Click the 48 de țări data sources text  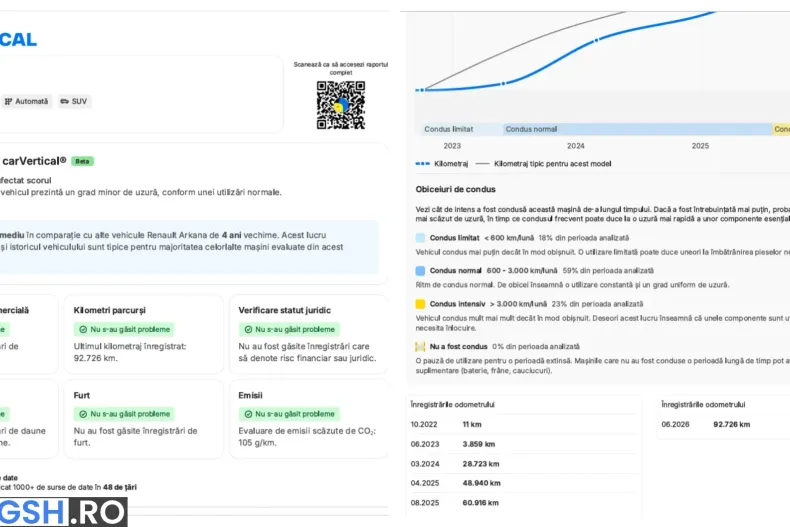[120, 487]
